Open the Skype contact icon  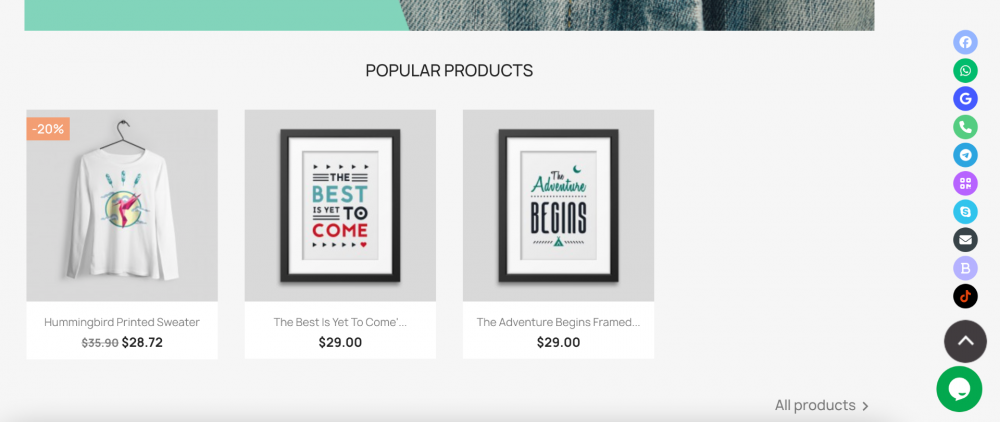tap(965, 212)
